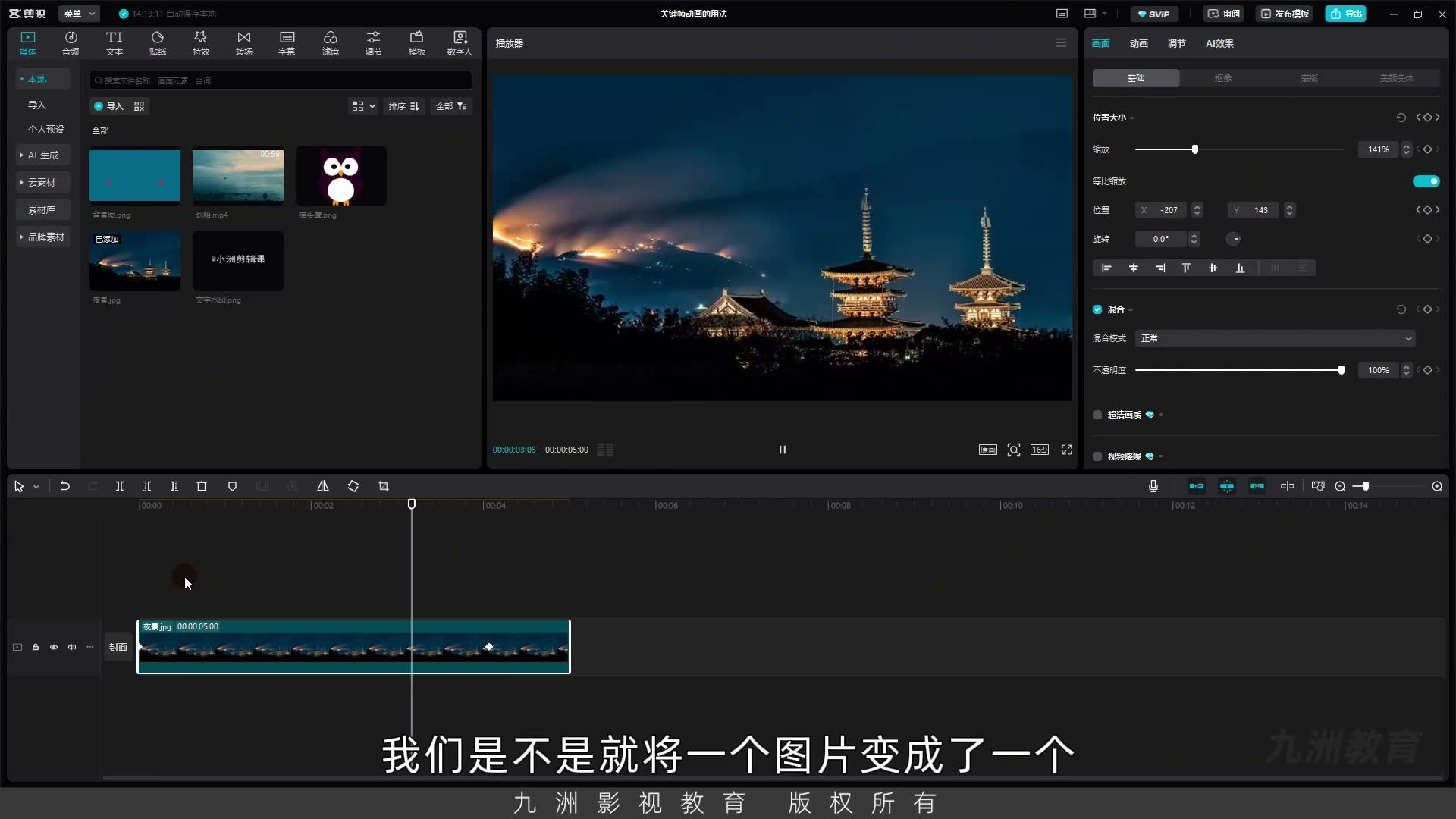Click the player focus zoom icon
The height and width of the screenshot is (819, 1456).
[1014, 450]
